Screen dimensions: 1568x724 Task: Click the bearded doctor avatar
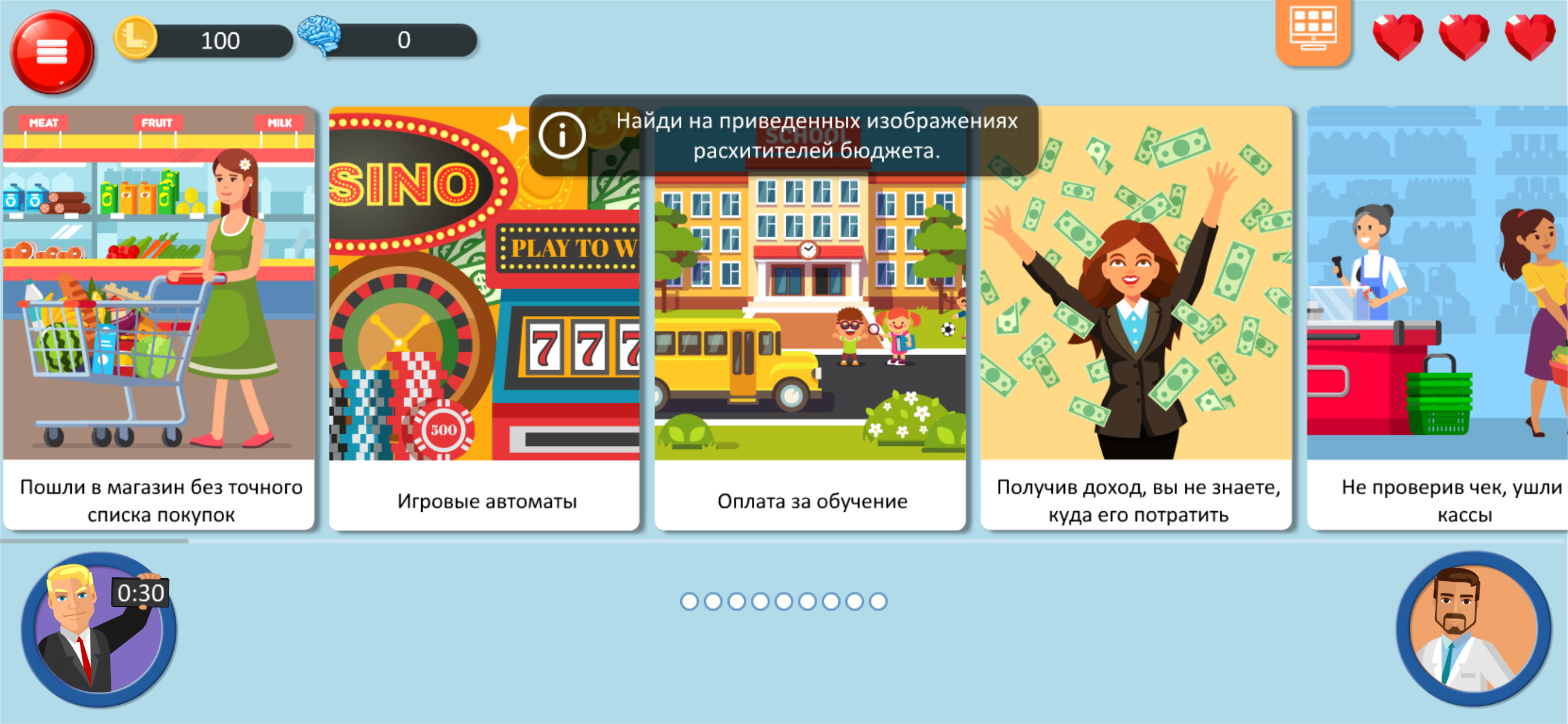click(x=1473, y=629)
